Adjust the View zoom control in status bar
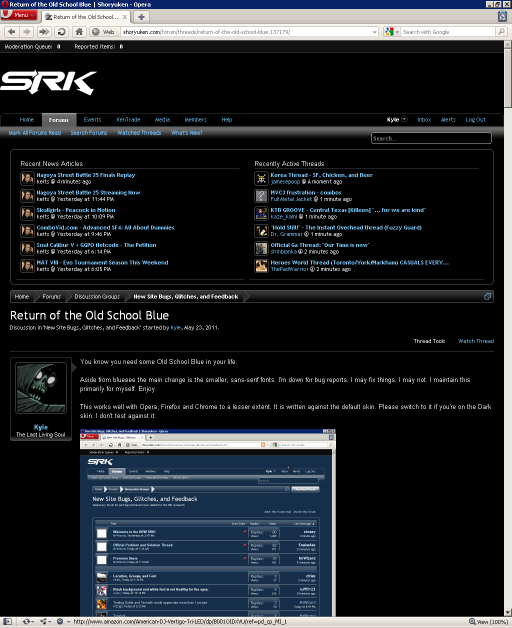This screenshot has height=628, width=512. click(488, 622)
